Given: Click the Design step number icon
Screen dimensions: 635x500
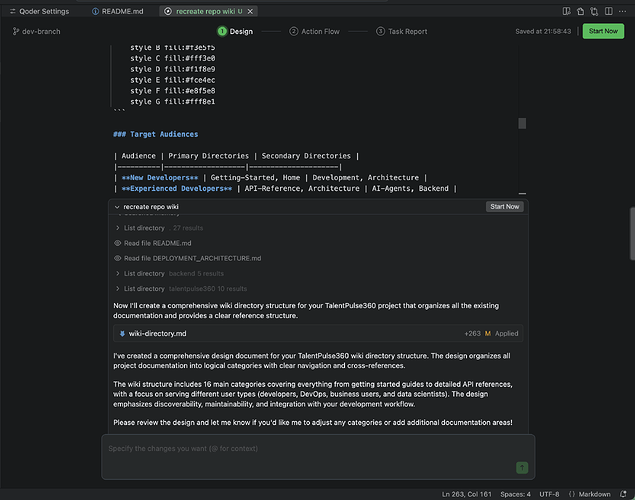Looking at the screenshot, I should pos(222,31).
